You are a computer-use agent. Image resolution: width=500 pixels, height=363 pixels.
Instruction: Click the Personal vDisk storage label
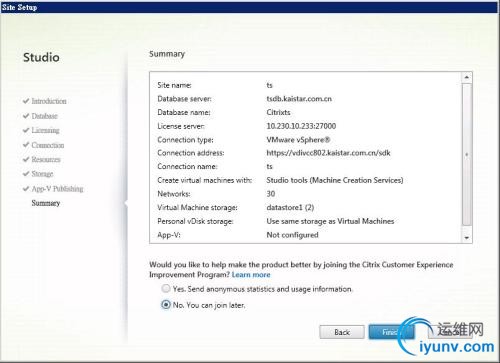[x=195, y=221]
